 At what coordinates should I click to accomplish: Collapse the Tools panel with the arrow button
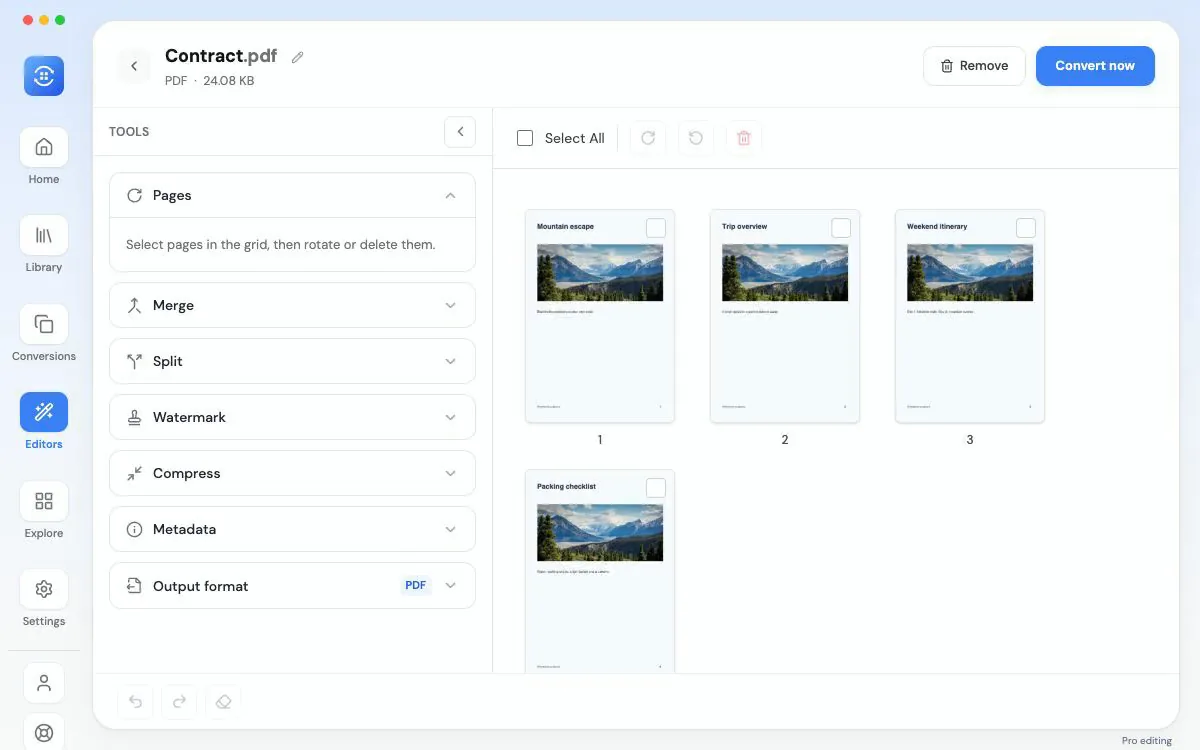pyautogui.click(x=460, y=131)
